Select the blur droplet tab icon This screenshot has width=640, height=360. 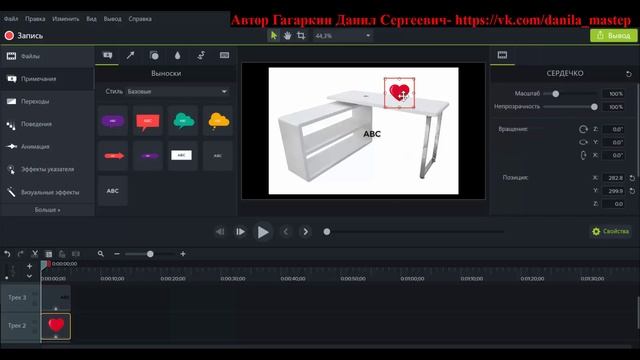(x=178, y=56)
